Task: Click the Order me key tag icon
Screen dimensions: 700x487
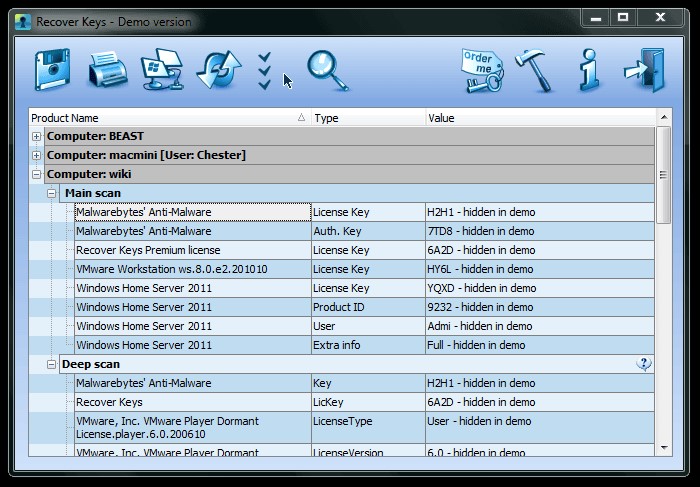Action: pyautogui.click(x=483, y=70)
